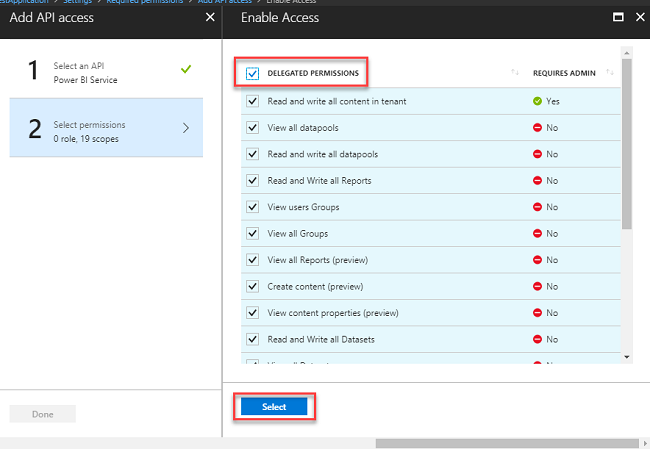The height and width of the screenshot is (449, 650).
Task: Uncheck Read and write all content in tenant
Action: [252, 101]
